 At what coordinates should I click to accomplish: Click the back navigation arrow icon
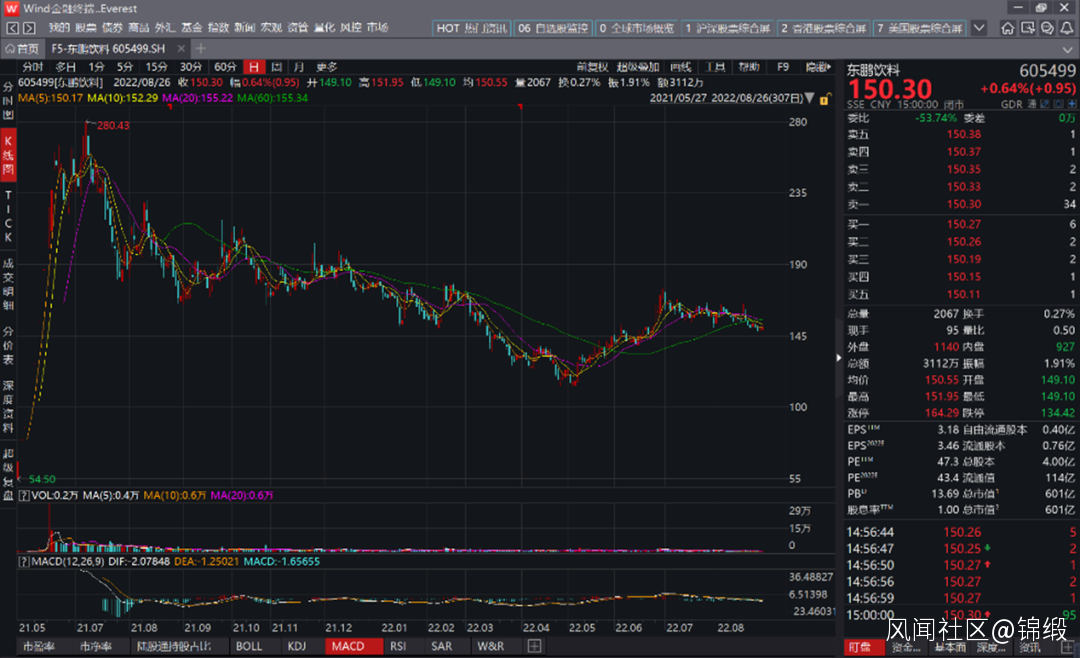pyautogui.click(x=12, y=28)
